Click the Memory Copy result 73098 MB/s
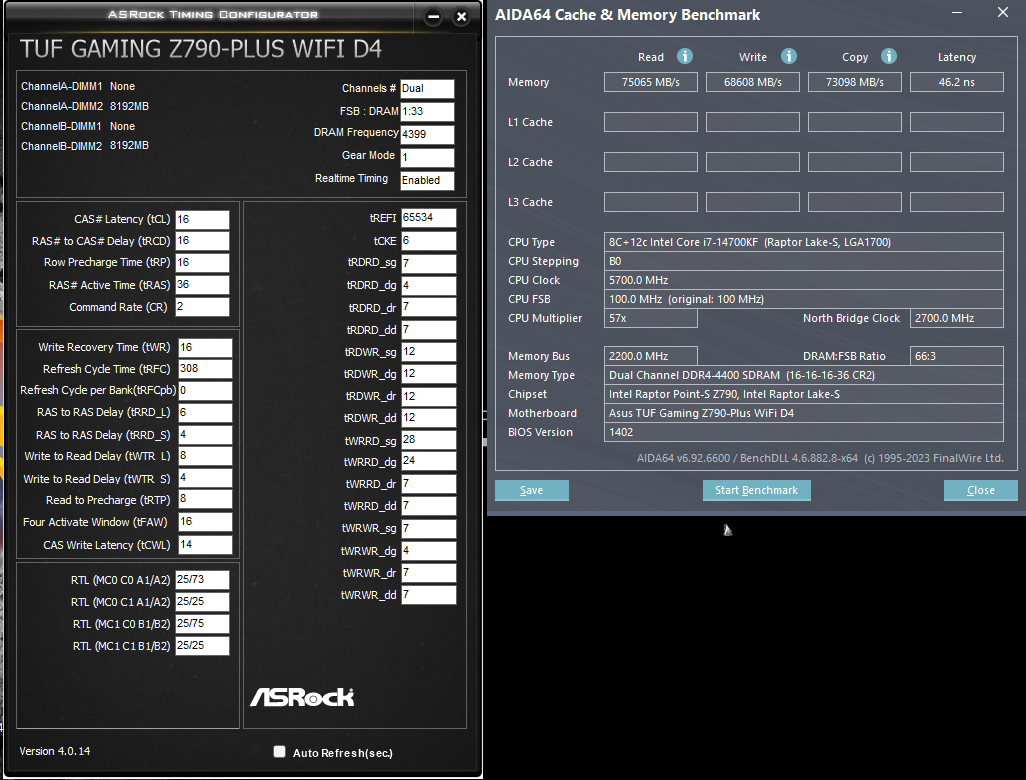Viewport: 1026px width, 780px height. [855, 82]
